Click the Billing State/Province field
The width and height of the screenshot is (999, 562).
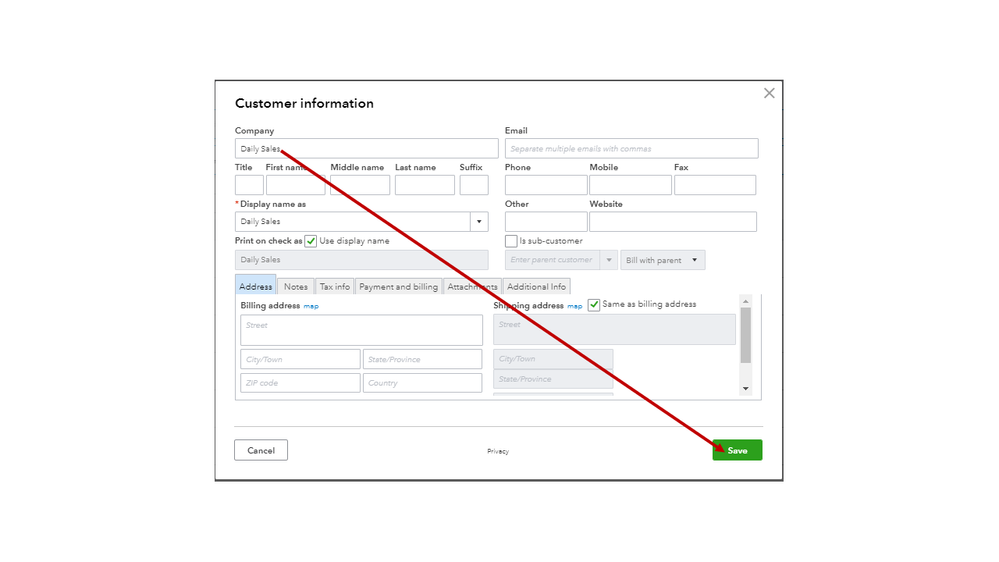pos(422,359)
